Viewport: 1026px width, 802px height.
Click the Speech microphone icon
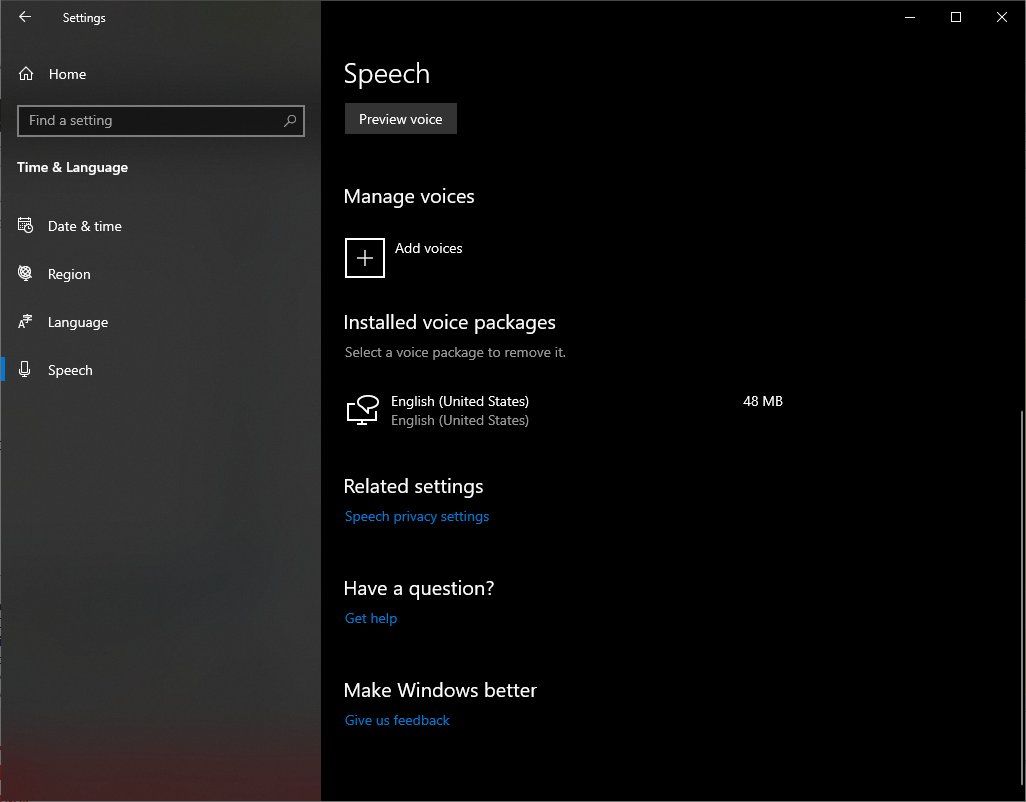pyautogui.click(x=25, y=370)
